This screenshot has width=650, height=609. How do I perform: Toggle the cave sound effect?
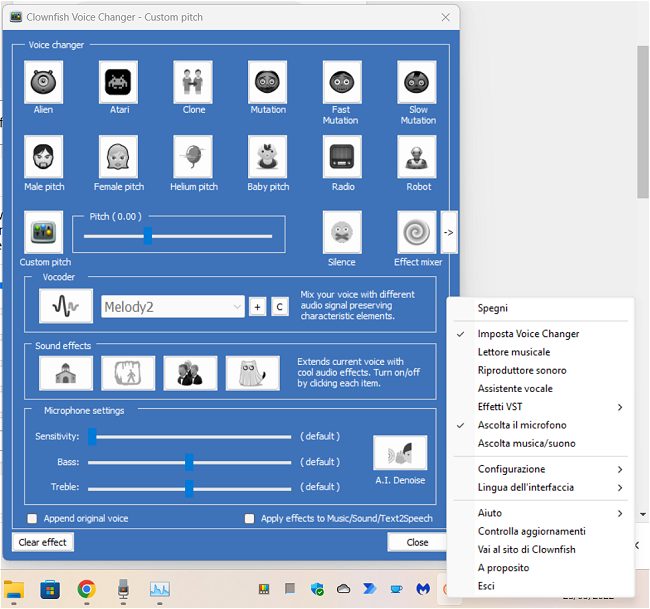pos(128,373)
